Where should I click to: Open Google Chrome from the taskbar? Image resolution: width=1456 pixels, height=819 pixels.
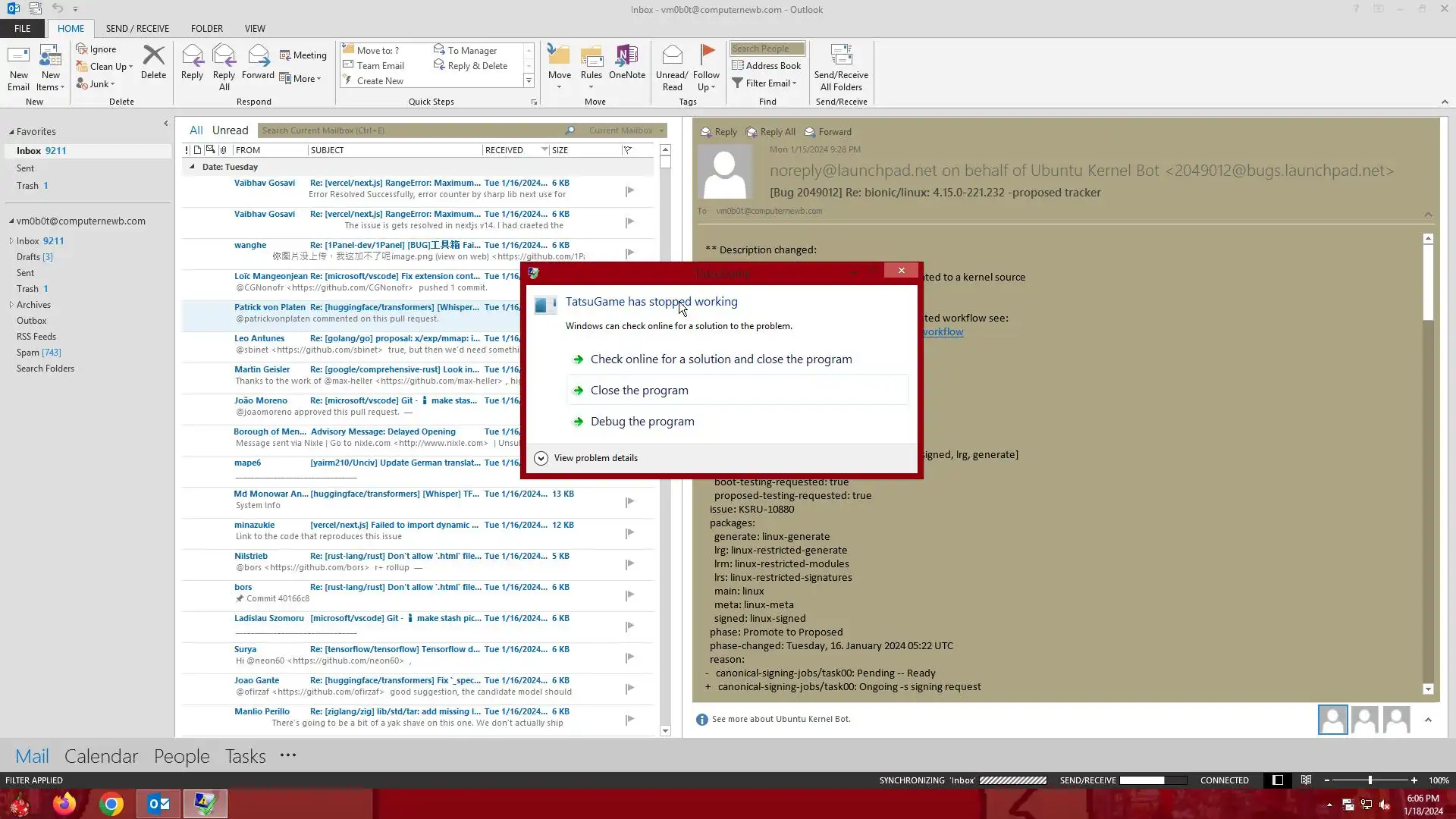point(111,804)
